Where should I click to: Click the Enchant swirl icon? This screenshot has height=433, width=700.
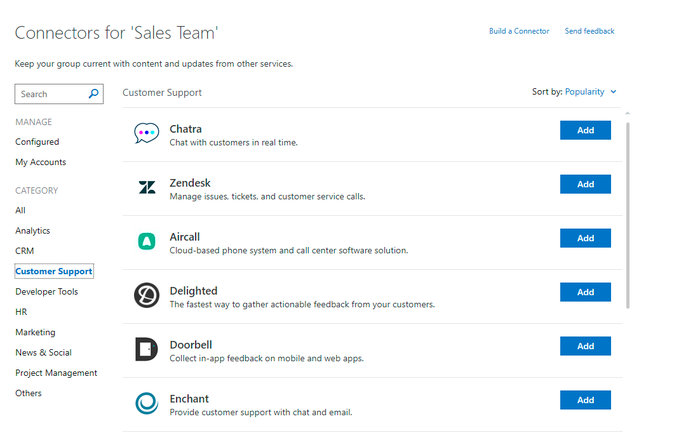coord(146,403)
